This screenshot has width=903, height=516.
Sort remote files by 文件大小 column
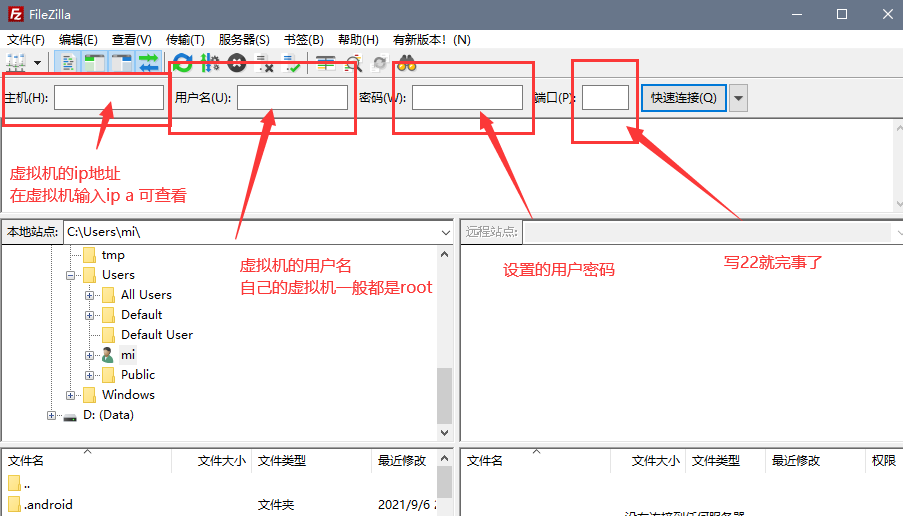(648, 461)
